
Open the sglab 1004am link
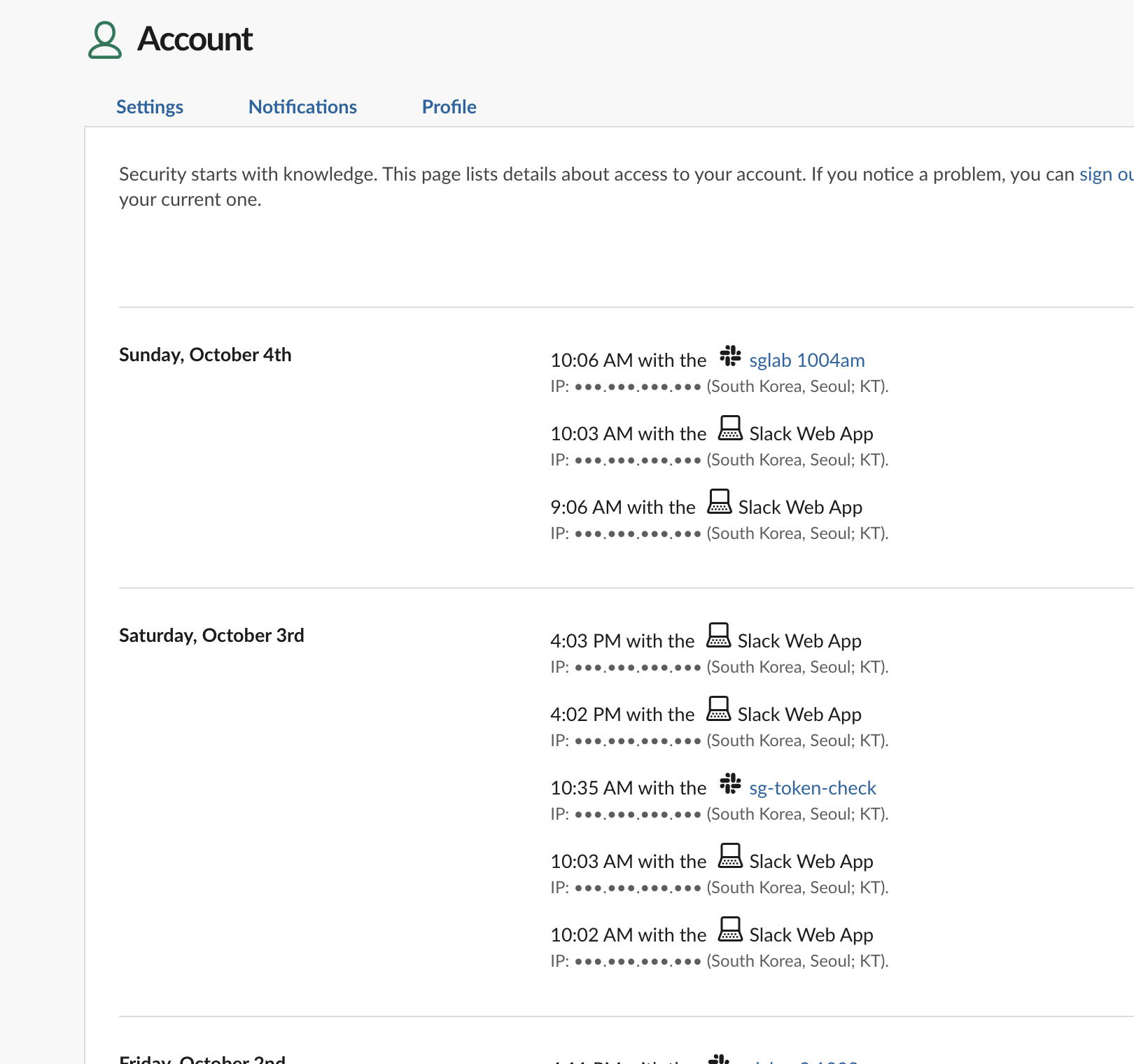(807, 360)
